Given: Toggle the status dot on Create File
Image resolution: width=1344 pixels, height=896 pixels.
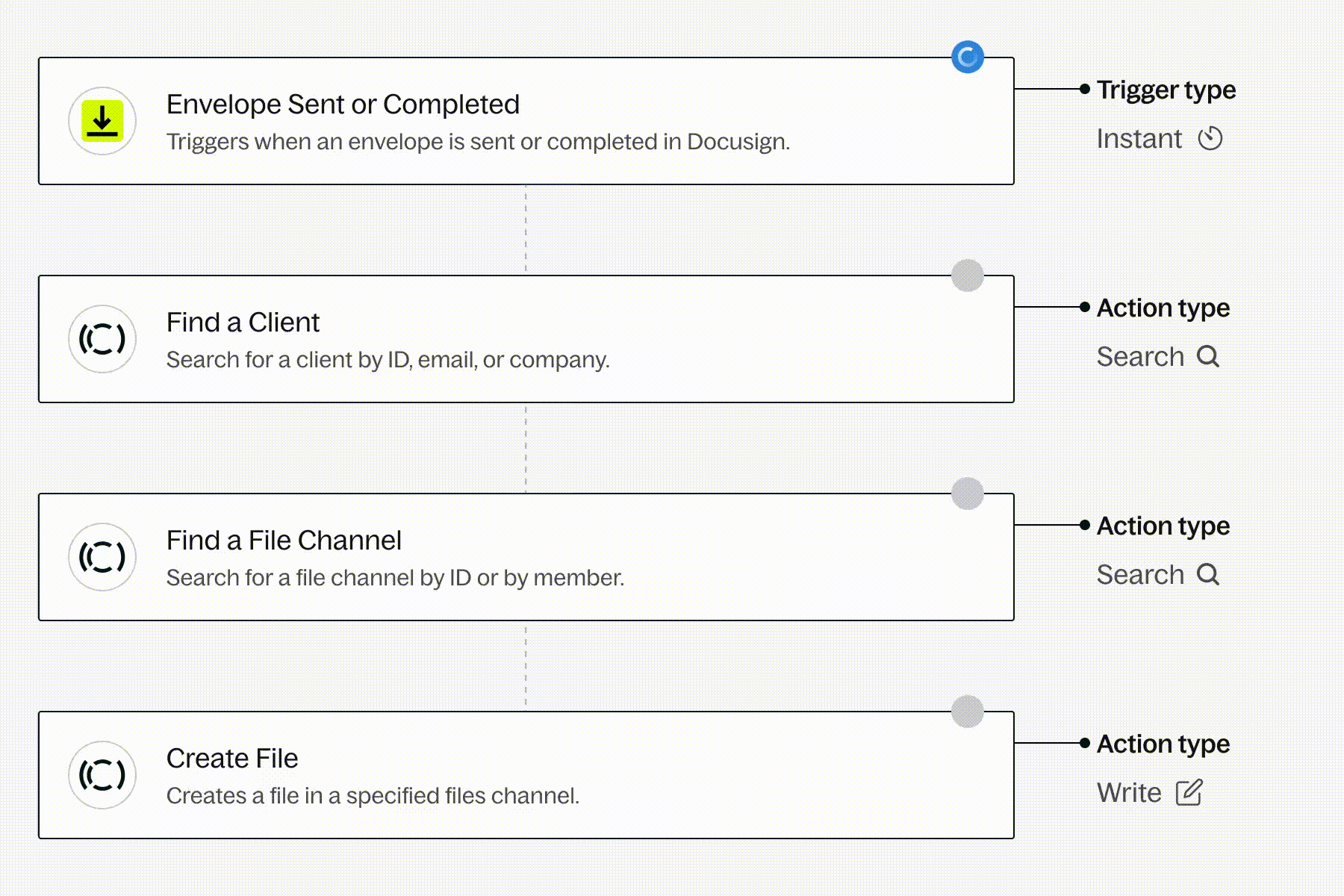Looking at the screenshot, I should tap(968, 712).
